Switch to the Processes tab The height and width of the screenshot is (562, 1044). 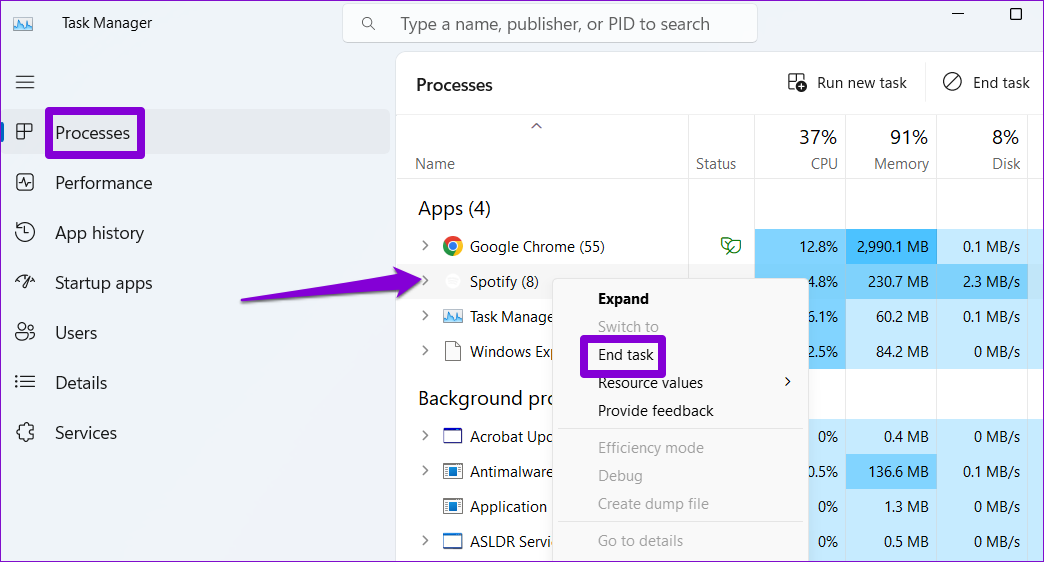[x=92, y=133]
